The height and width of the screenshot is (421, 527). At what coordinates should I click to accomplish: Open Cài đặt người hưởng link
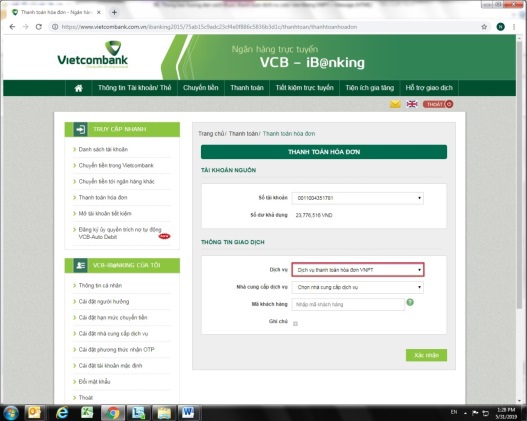click(104, 302)
